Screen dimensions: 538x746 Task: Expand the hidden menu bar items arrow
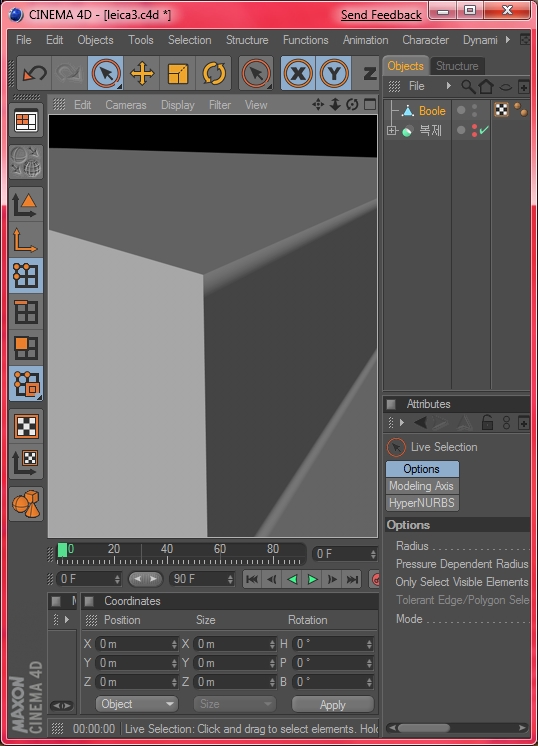tap(508, 39)
